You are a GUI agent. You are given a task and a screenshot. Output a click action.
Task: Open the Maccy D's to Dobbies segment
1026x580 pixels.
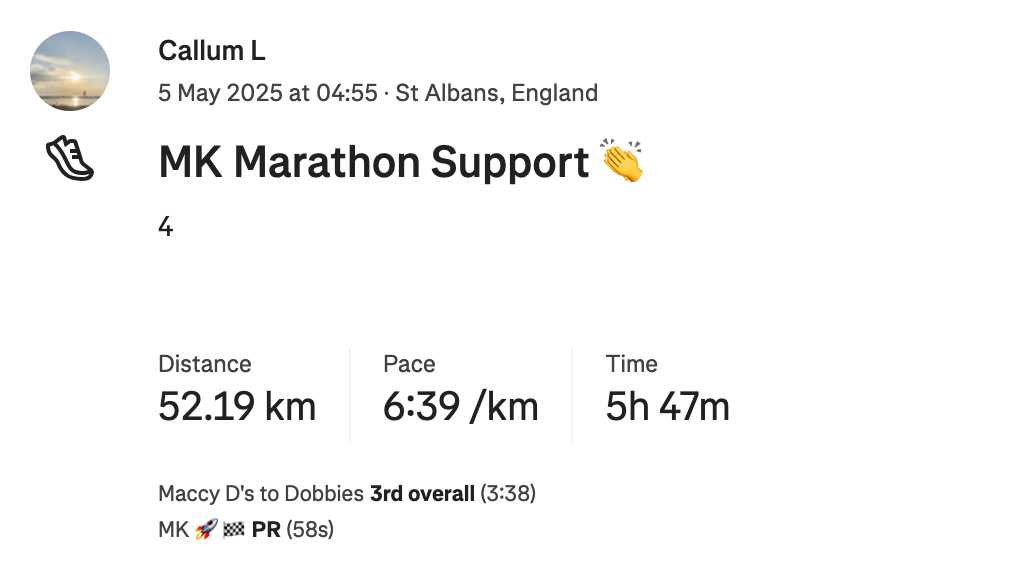click(x=261, y=494)
